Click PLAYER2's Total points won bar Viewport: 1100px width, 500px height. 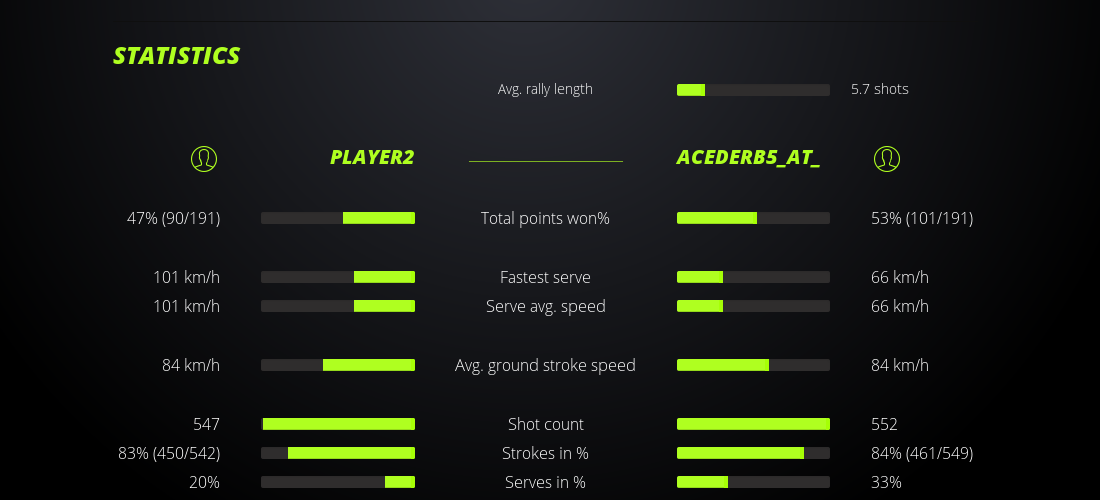(338, 218)
